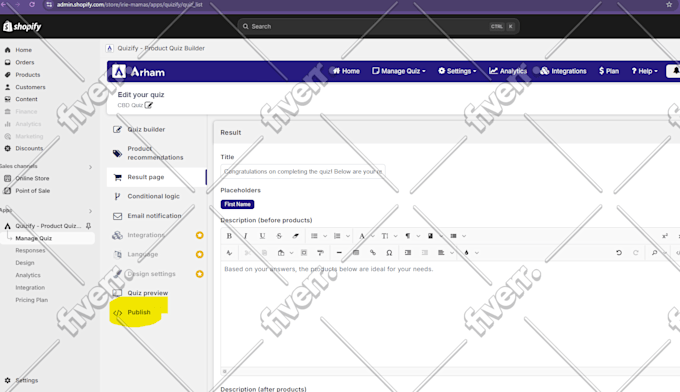Insert a horizontal line
The image size is (680, 392).
point(339,252)
